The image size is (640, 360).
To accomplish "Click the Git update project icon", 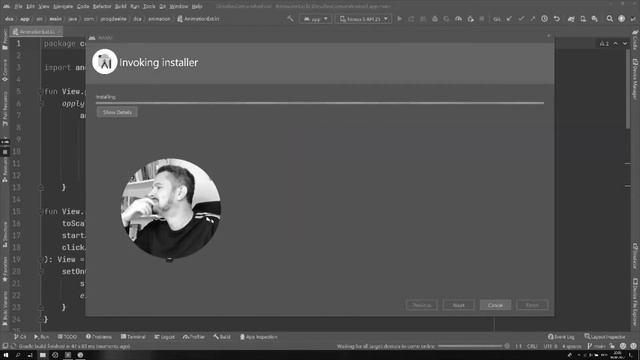I will [x=509, y=19].
